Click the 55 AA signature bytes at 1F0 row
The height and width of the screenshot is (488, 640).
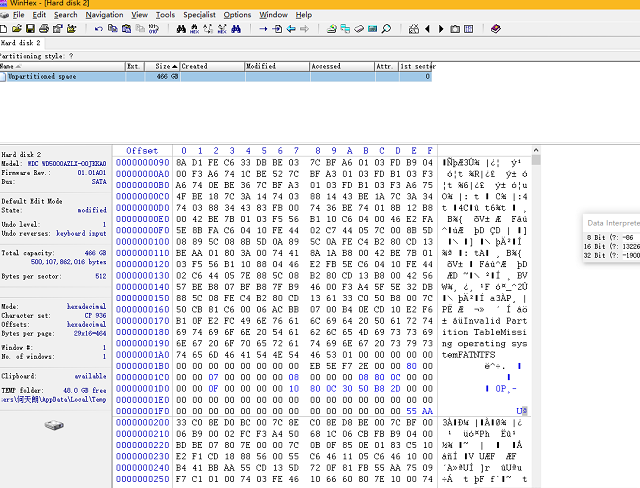point(419,411)
